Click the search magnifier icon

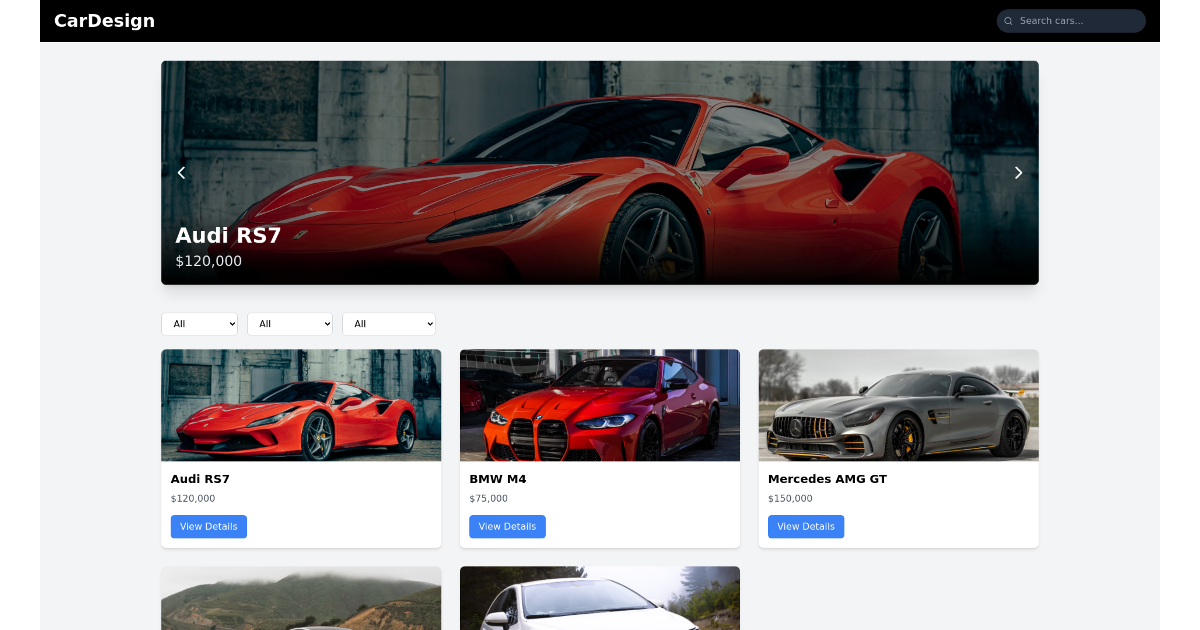[x=1010, y=20]
